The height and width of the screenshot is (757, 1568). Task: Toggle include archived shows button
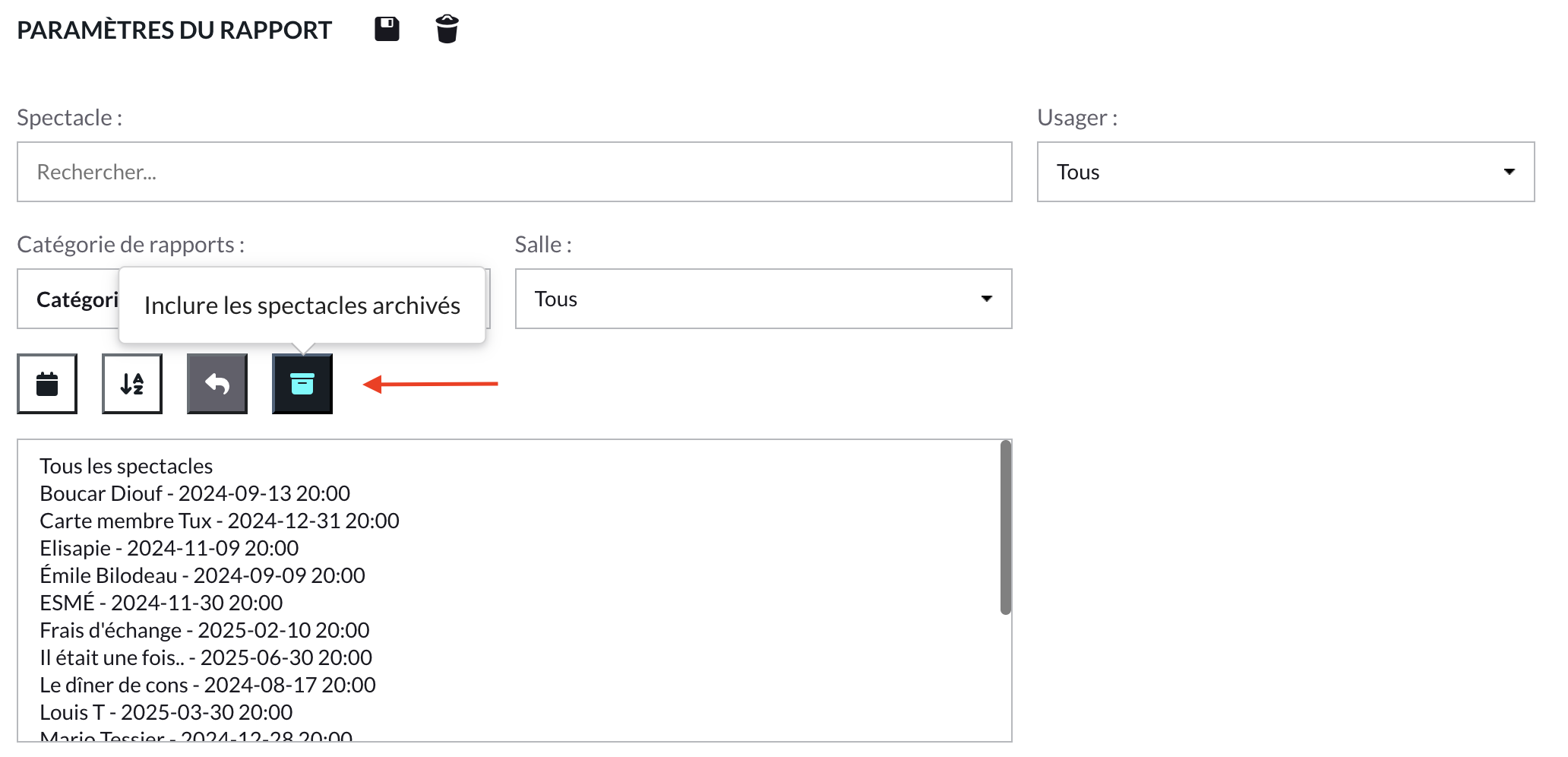(x=302, y=384)
